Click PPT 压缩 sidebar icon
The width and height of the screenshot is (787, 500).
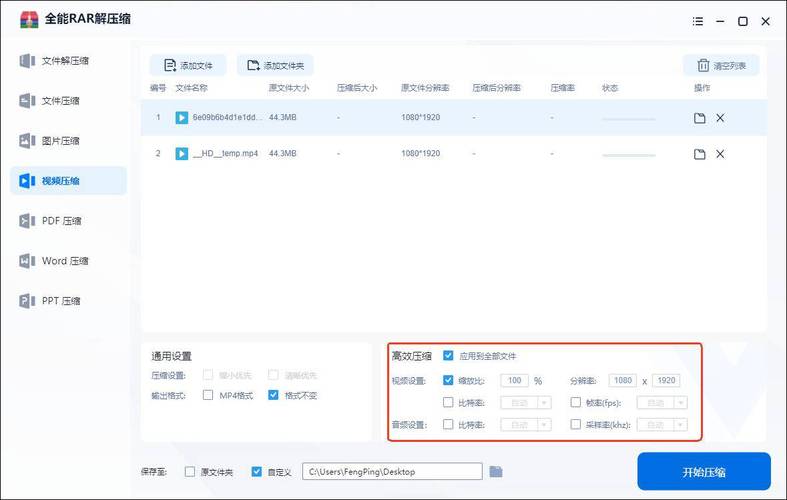point(27,301)
